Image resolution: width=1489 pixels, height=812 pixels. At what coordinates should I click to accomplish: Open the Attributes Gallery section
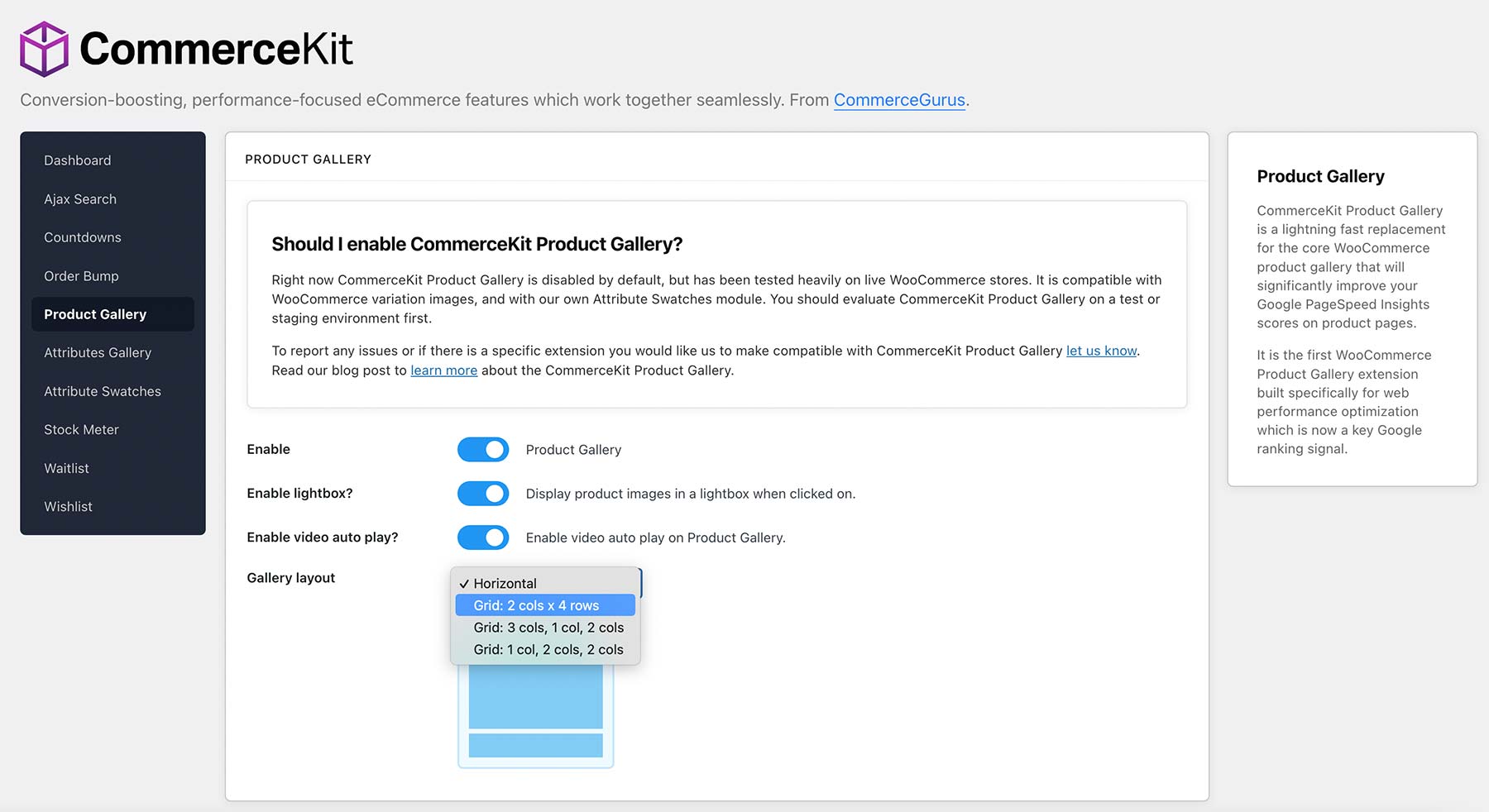(98, 352)
